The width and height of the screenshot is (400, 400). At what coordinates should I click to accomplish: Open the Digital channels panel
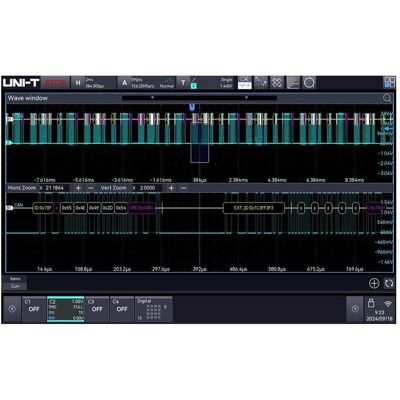pyautogui.click(x=154, y=309)
